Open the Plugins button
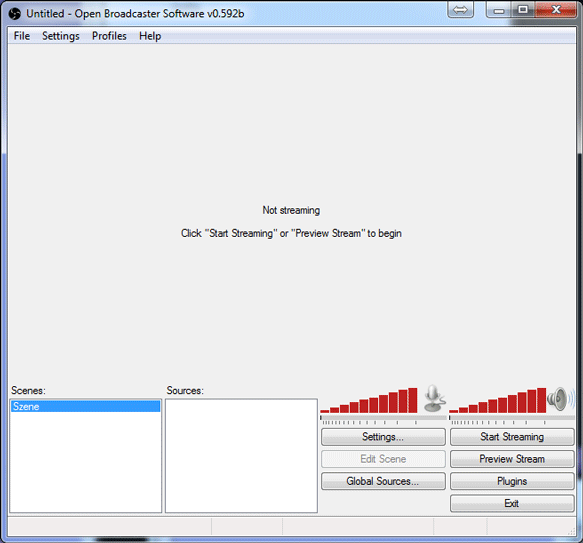The width and height of the screenshot is (583, 543). tap(512, 481)
